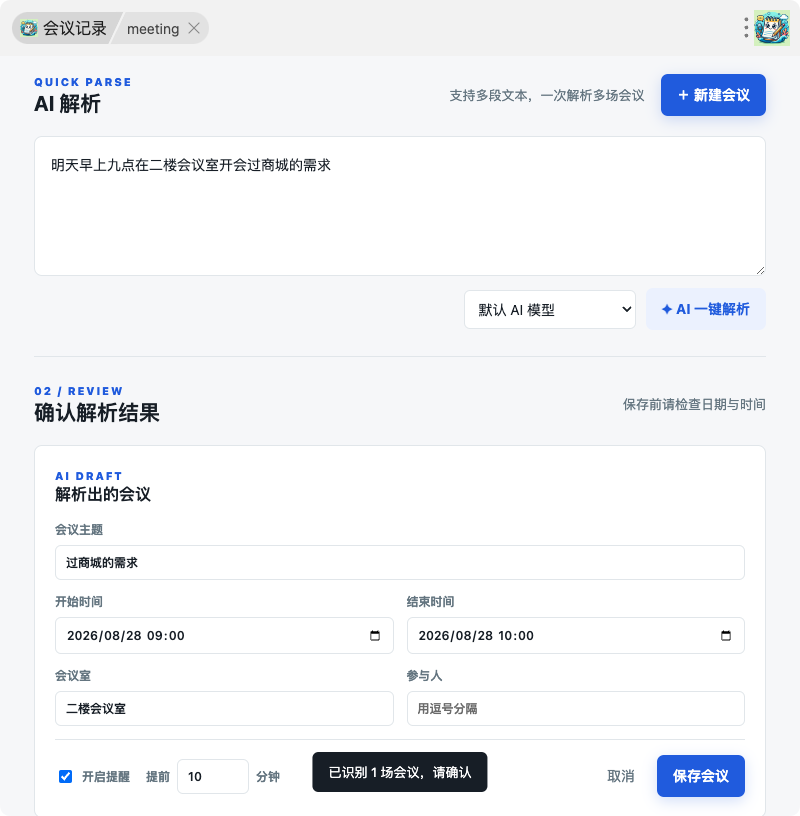800x816 pixels.
Task: Click the 确认解析结果 heading
Action: 97,413
